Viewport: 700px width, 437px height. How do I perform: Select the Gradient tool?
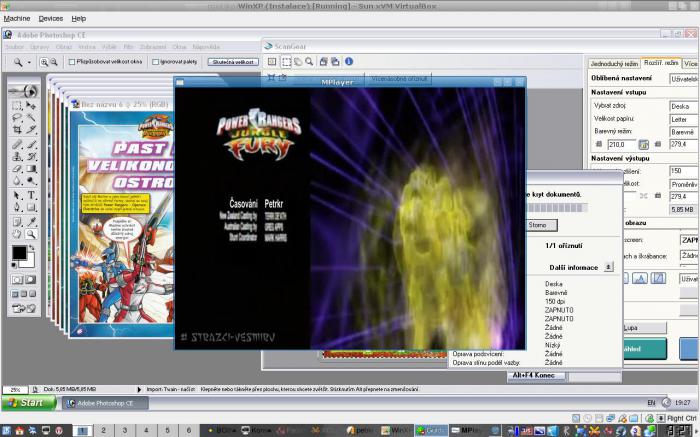tap(31, 169)
